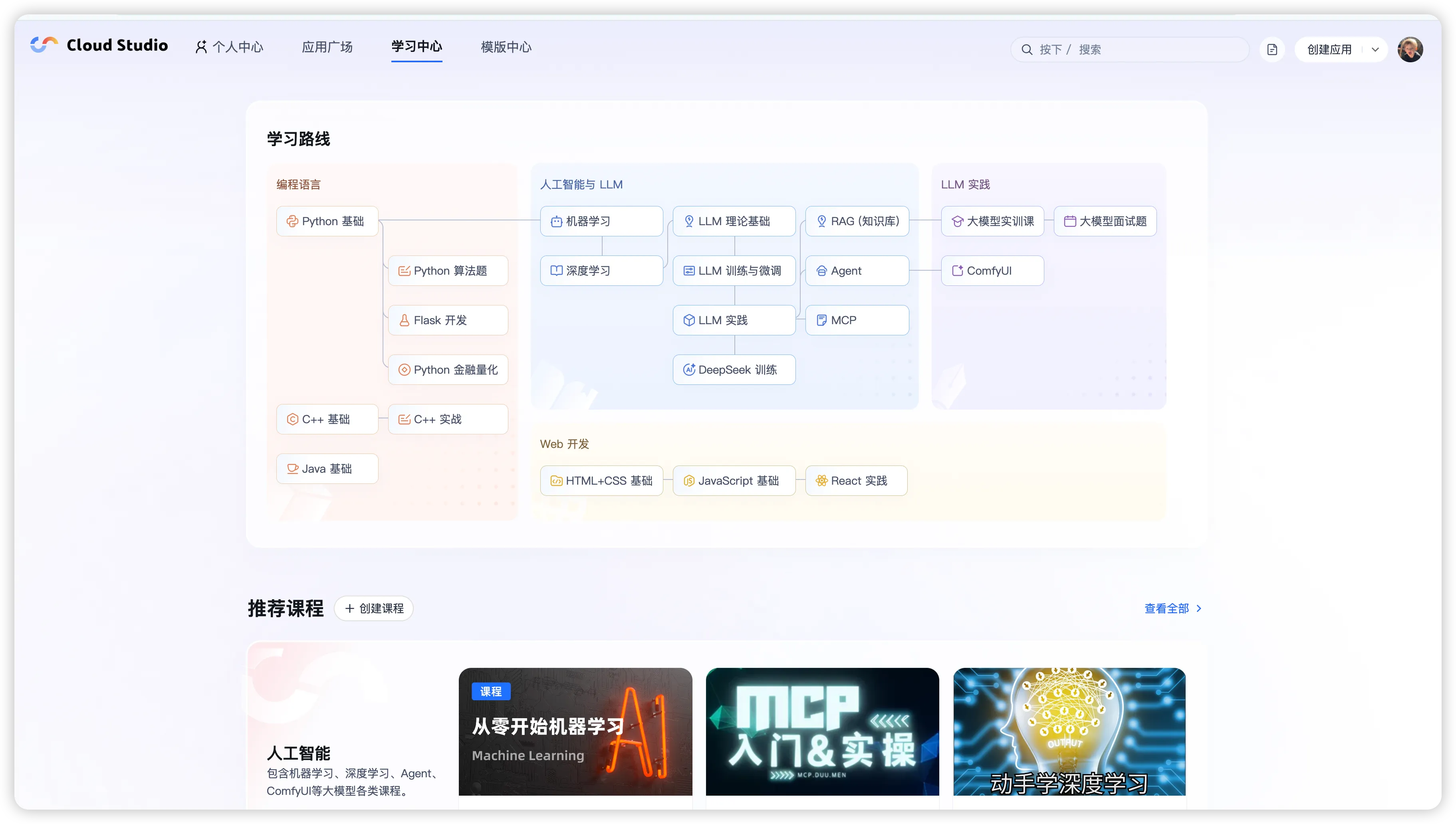Image resolution: width=1456 pixels, height=824 pixels.
Task: Click the Flask 开发 flask icon
Action: 404,320
